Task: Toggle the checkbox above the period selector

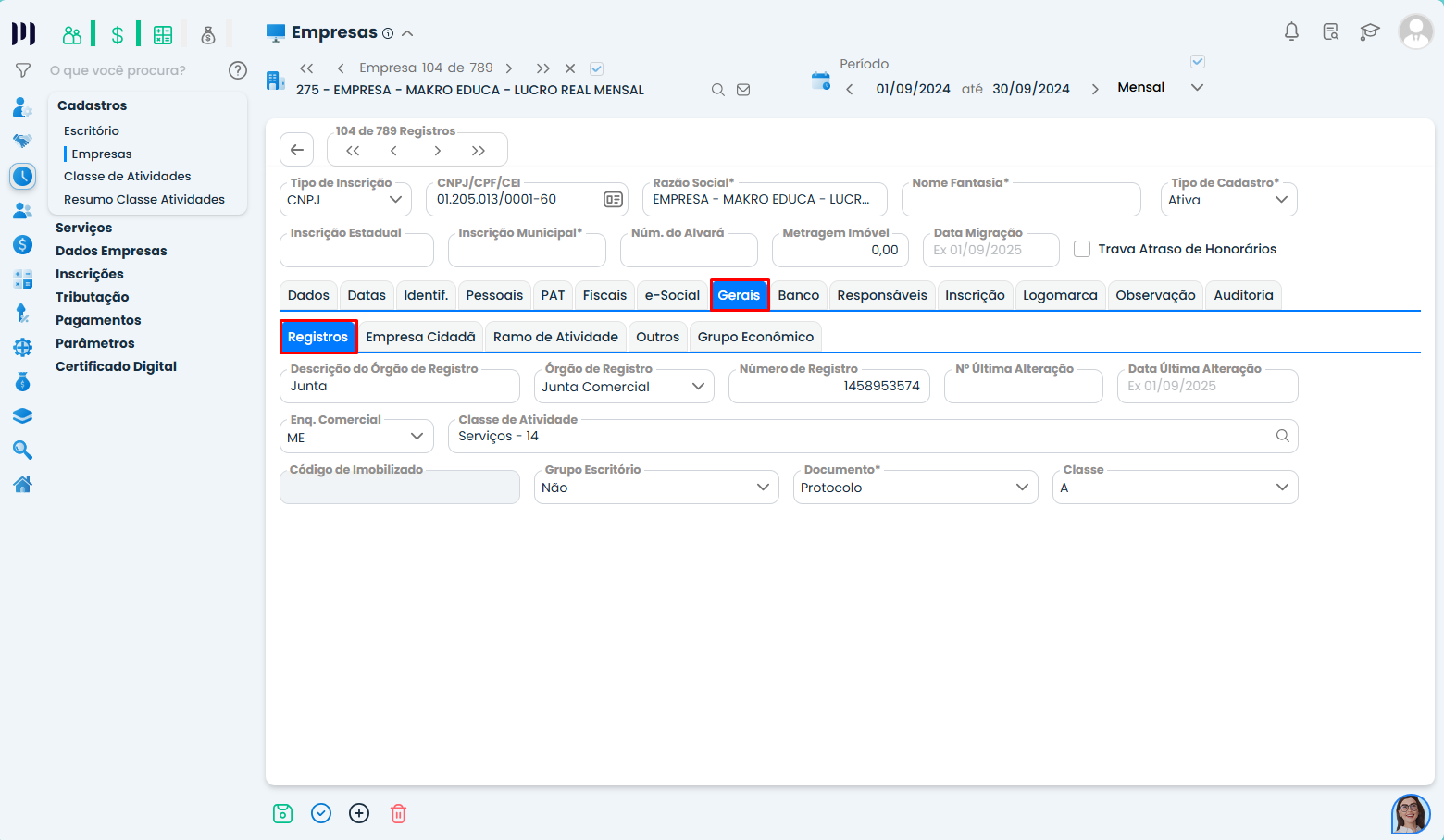Action: [1197, 62]
